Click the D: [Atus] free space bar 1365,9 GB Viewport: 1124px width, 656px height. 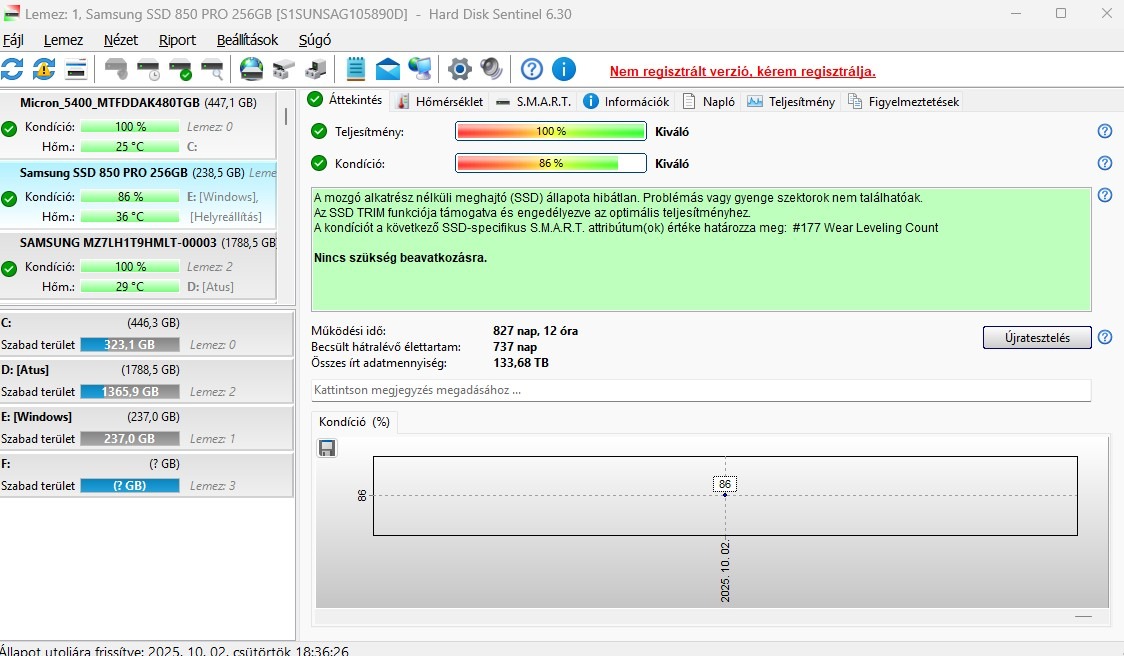point(130,391)
